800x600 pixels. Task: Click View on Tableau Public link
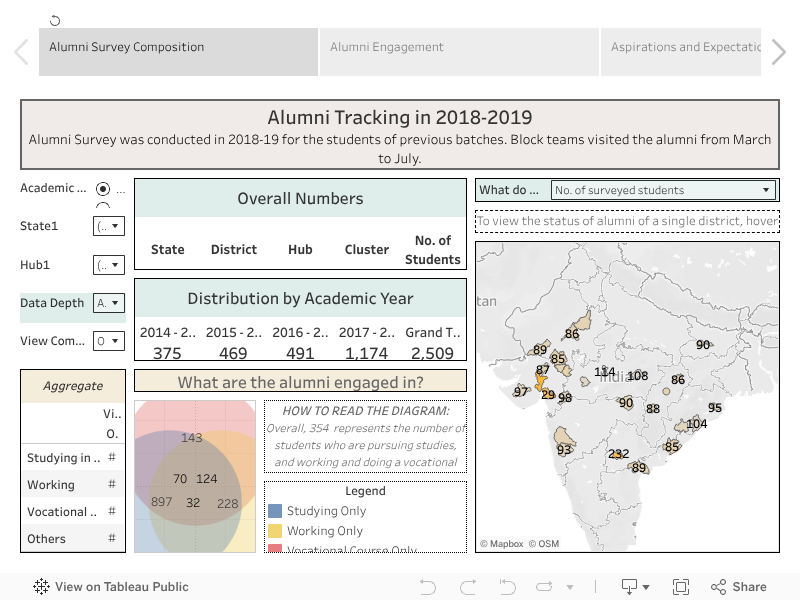[111, 587]
